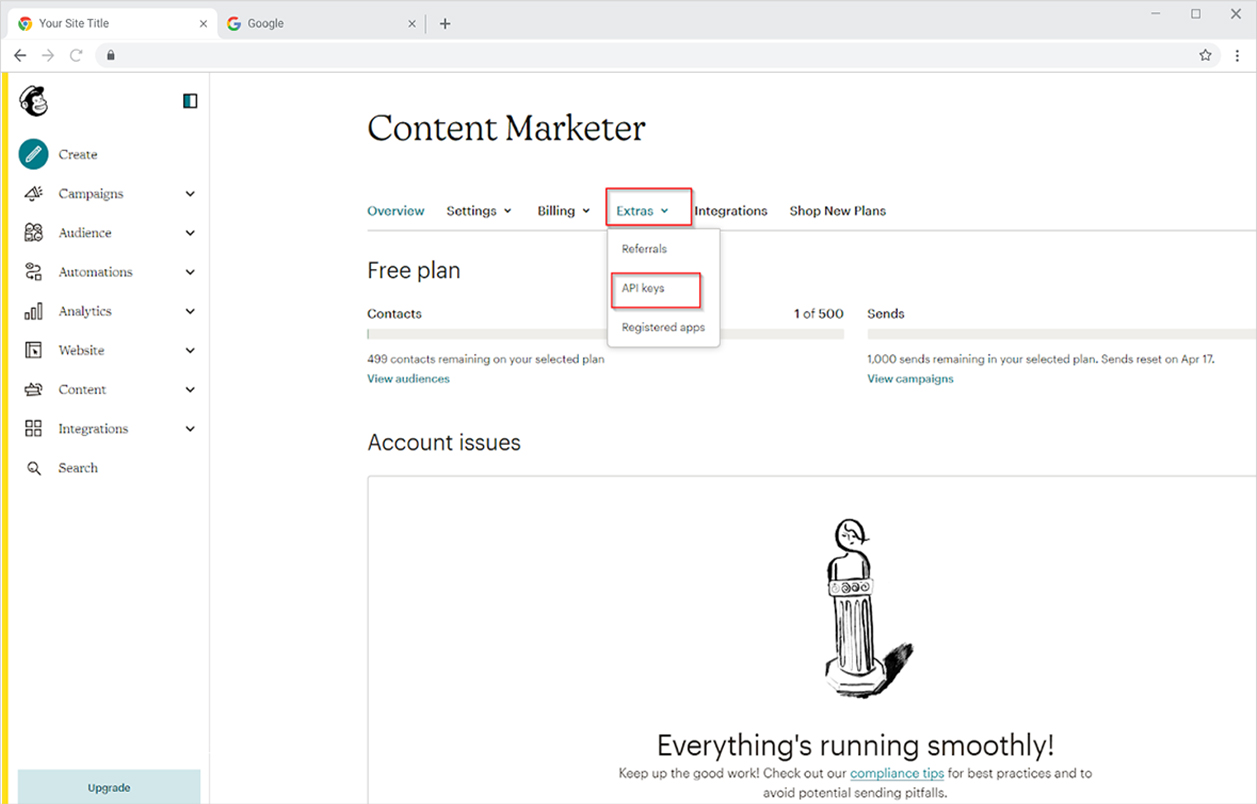Switch to the Integrations tab

731,211
